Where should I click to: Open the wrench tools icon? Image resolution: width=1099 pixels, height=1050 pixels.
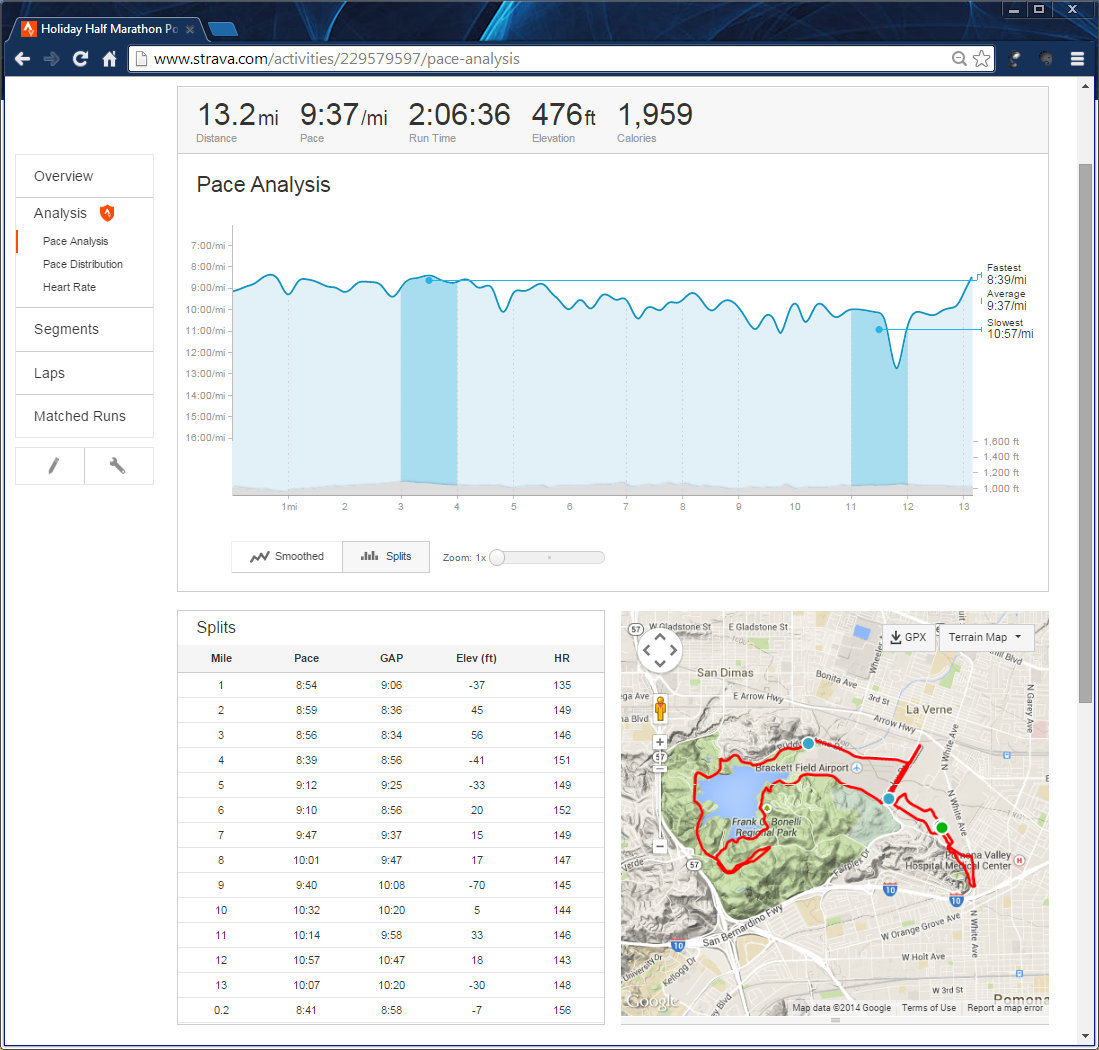coord(118,466)
